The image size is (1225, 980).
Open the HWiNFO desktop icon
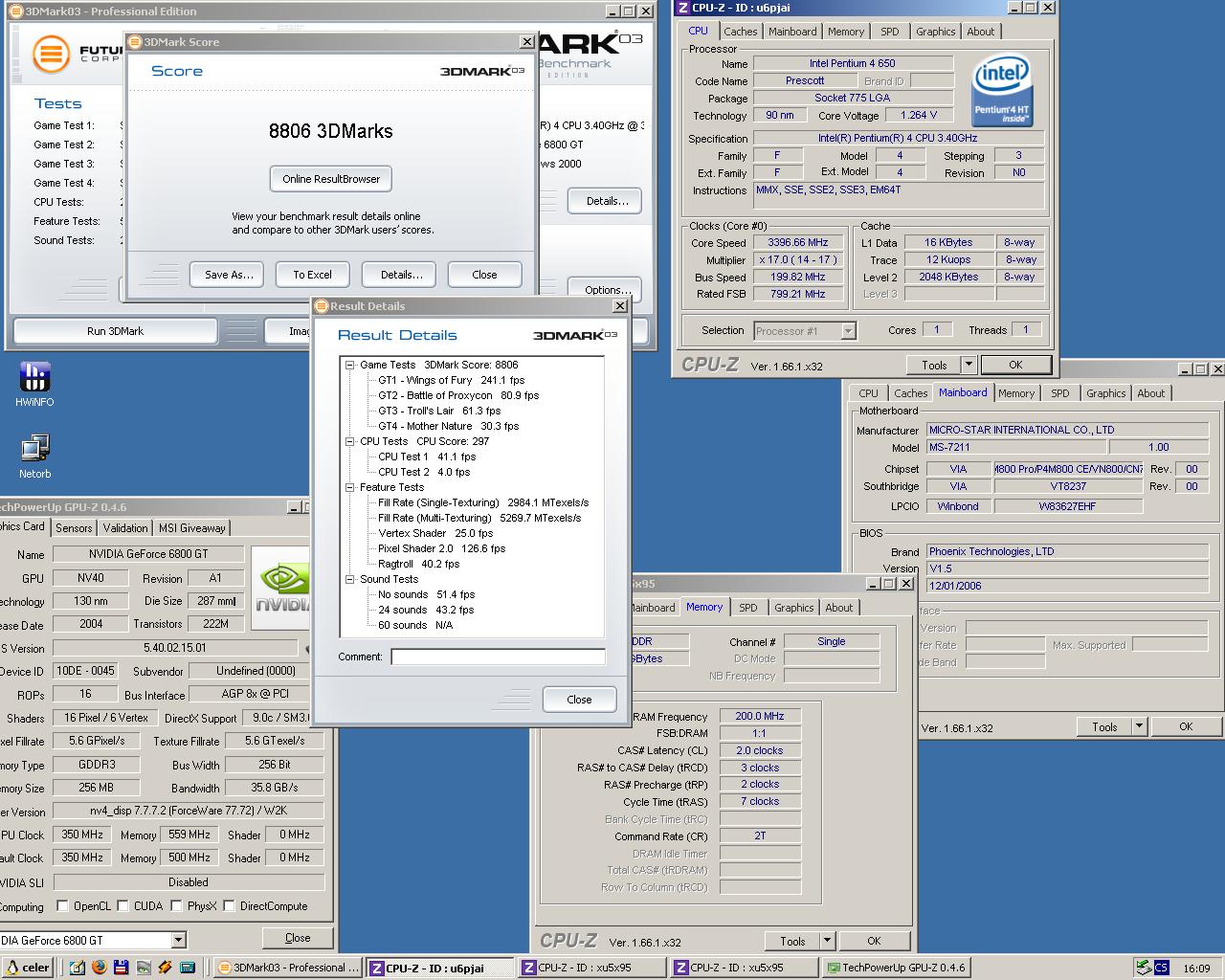tap(34, 384)
